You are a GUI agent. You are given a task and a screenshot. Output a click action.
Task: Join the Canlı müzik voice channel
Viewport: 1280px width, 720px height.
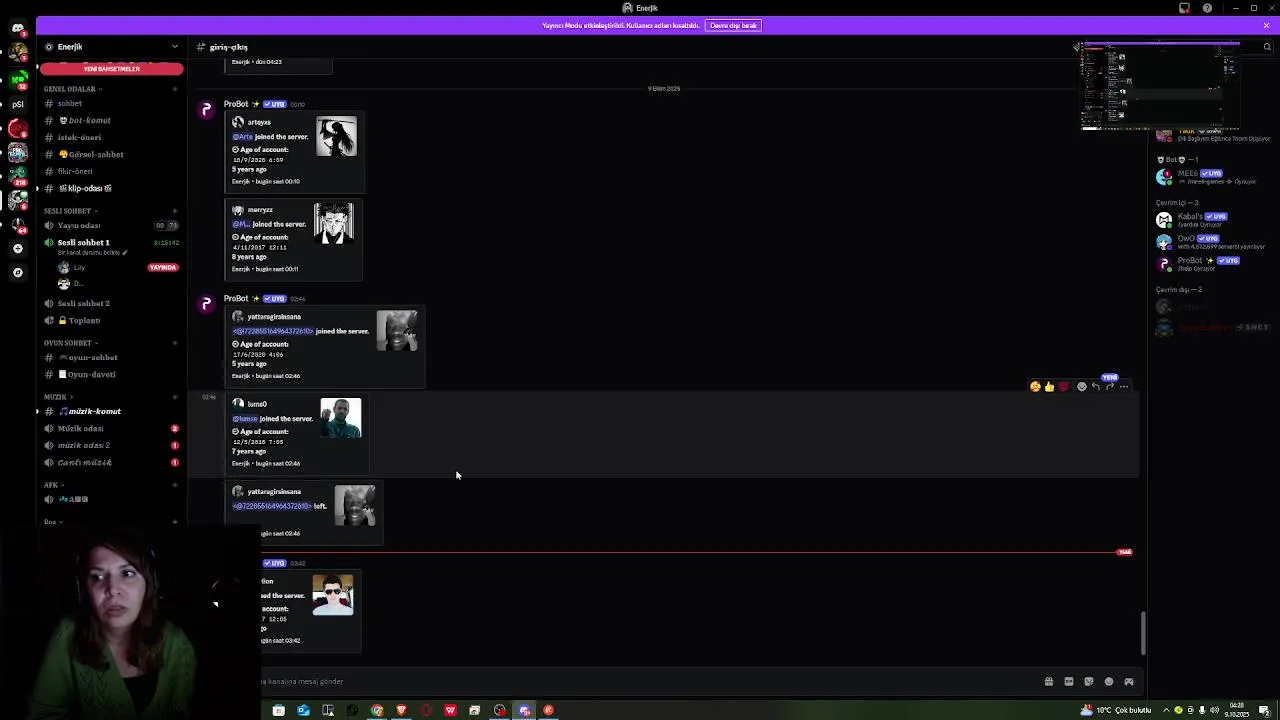click(111, 462)
